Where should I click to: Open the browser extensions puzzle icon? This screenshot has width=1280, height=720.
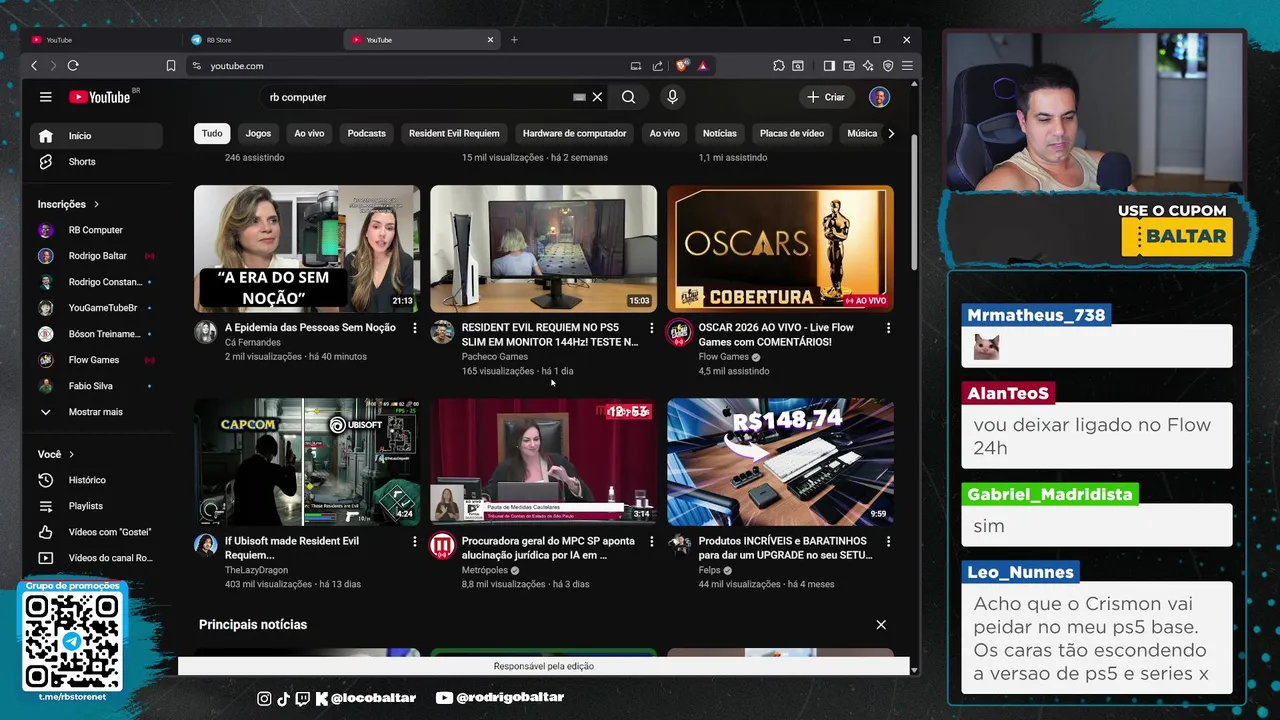click(779, 66)
